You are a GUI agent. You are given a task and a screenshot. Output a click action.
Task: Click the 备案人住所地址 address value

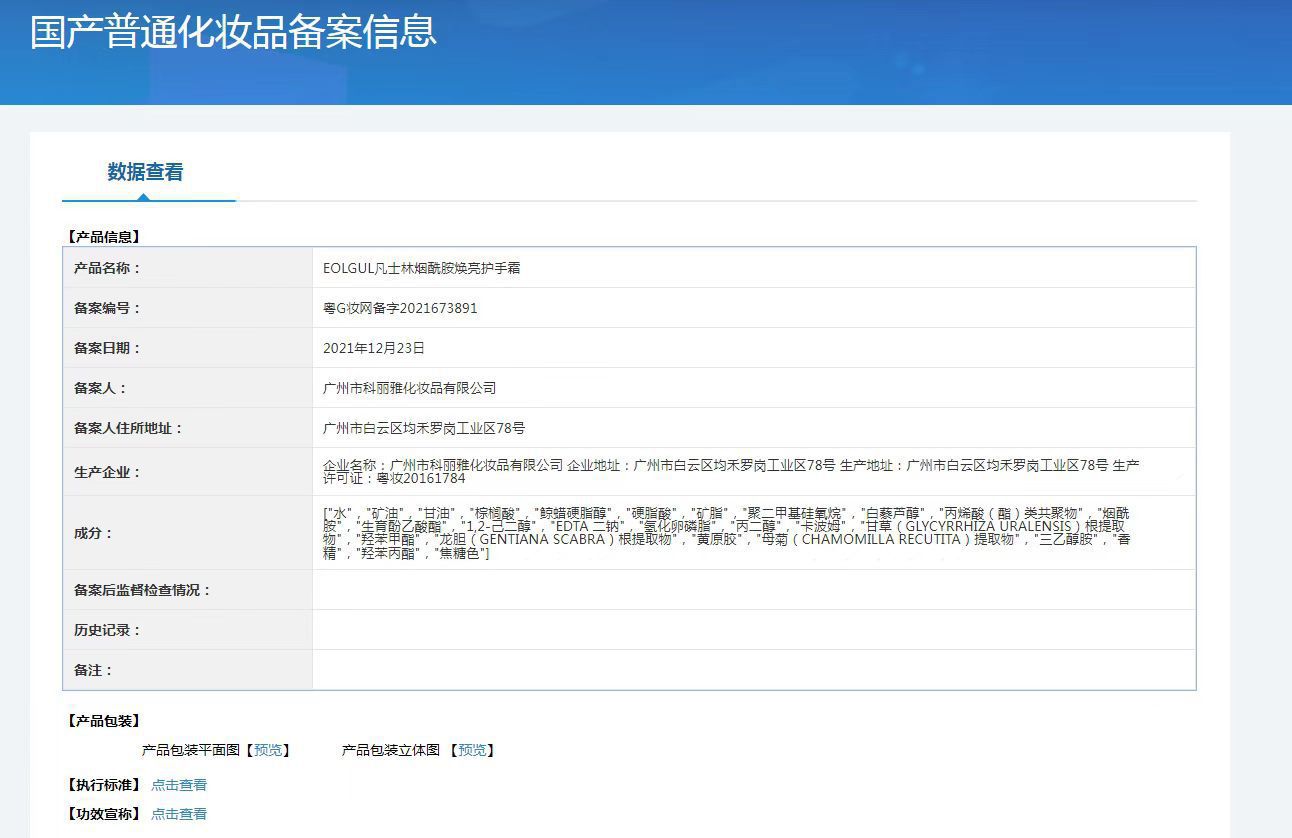424,428
